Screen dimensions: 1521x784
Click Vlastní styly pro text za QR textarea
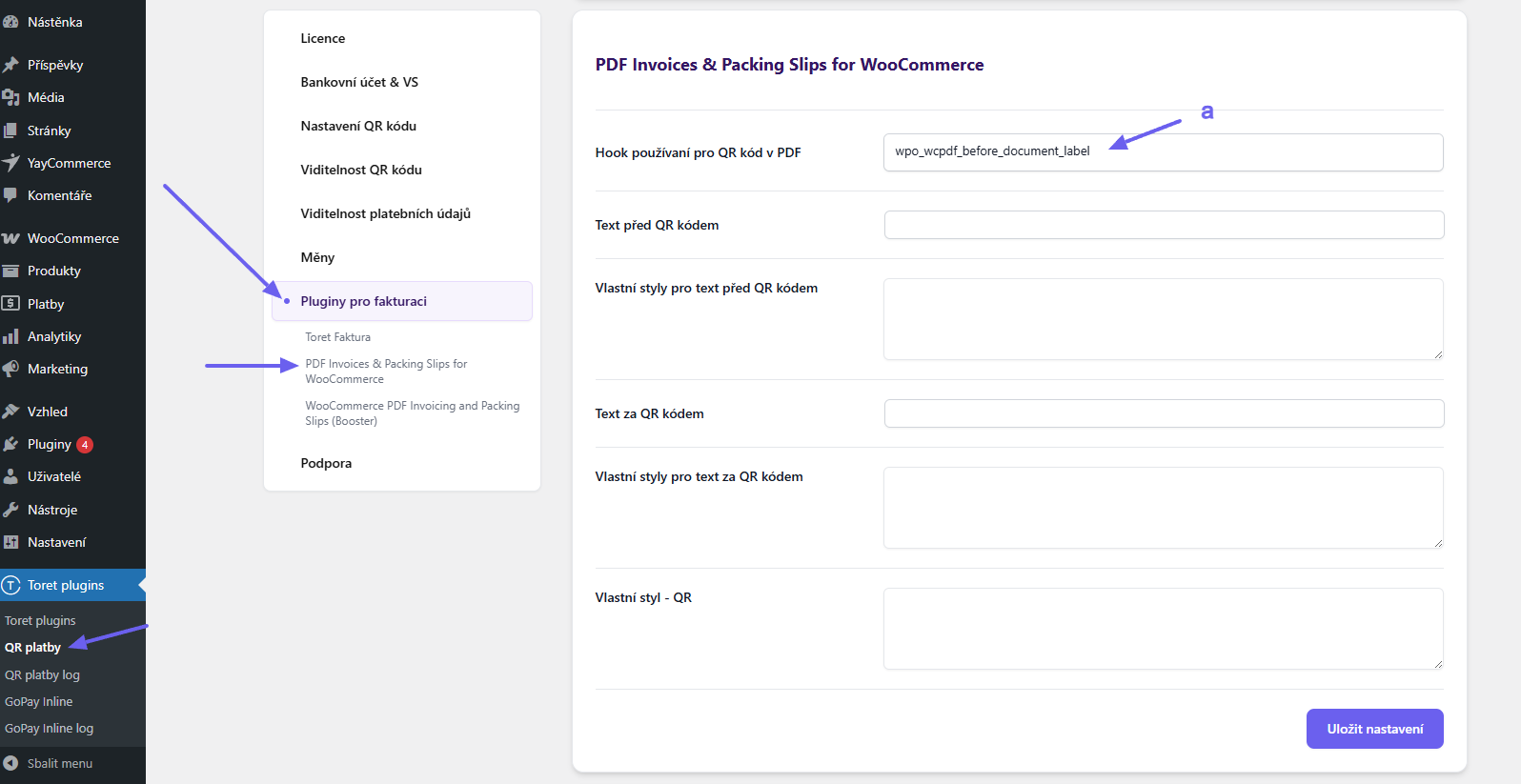[x=1163, y=508]
